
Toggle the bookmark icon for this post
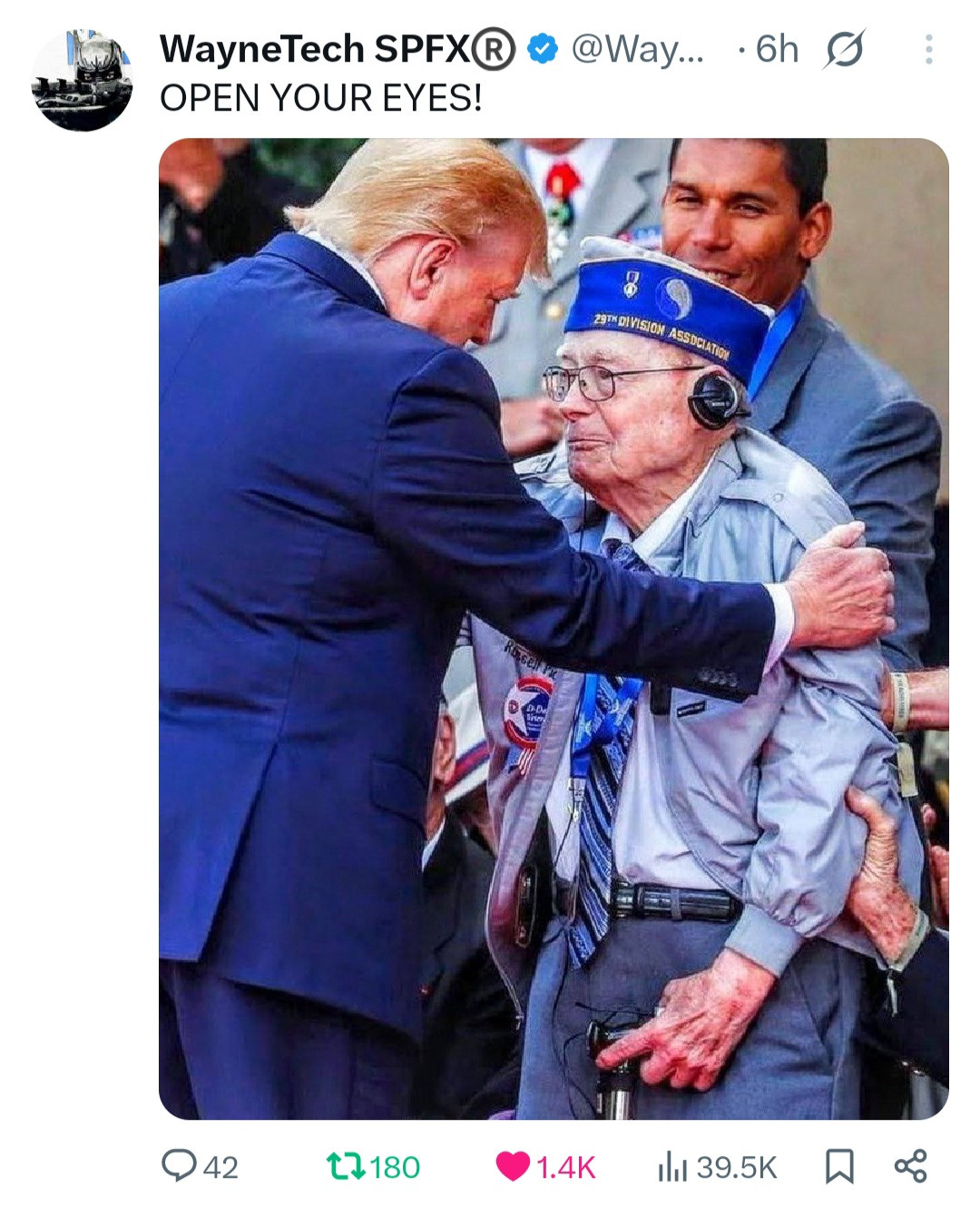point(839,1167)
